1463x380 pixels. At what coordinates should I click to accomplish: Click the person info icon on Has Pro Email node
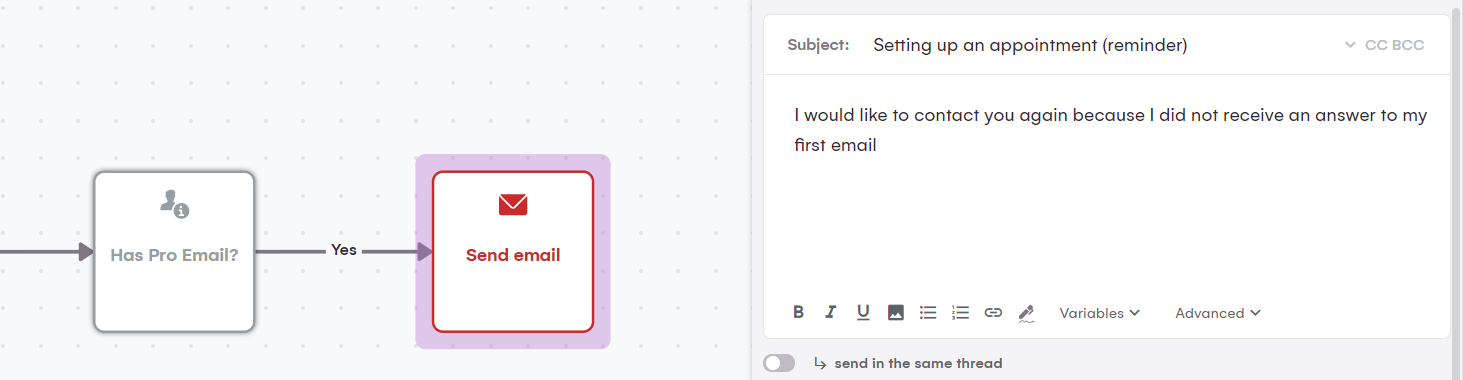coord(174,204)
